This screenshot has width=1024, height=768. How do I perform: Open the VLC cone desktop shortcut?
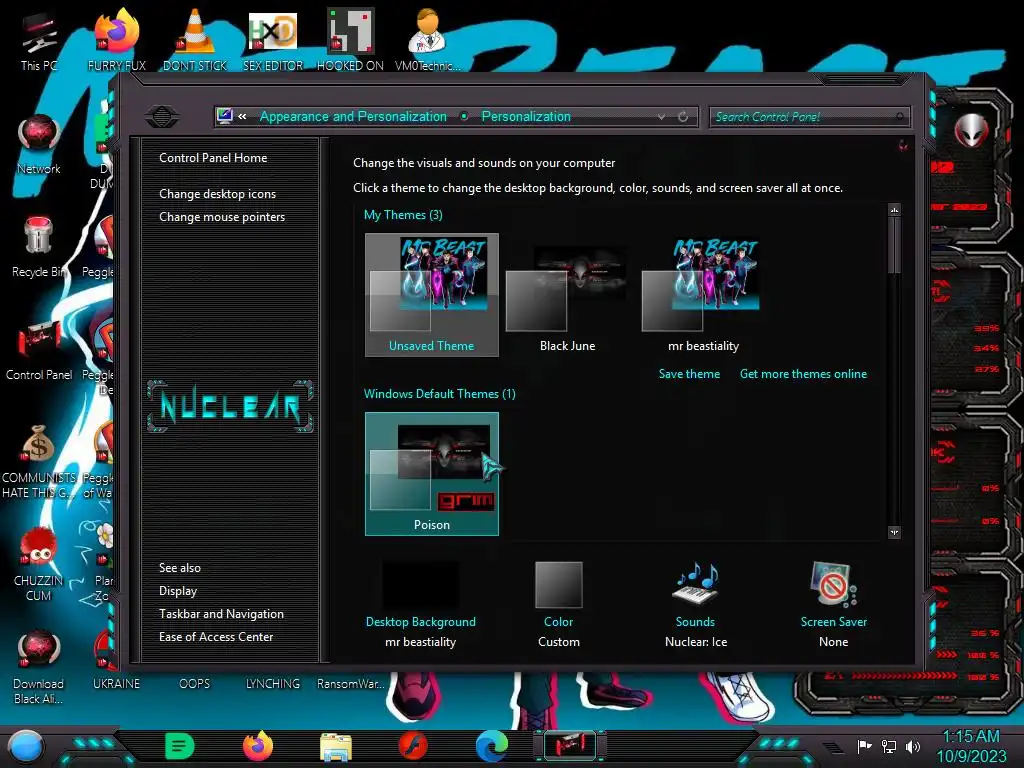pos(195,40)
